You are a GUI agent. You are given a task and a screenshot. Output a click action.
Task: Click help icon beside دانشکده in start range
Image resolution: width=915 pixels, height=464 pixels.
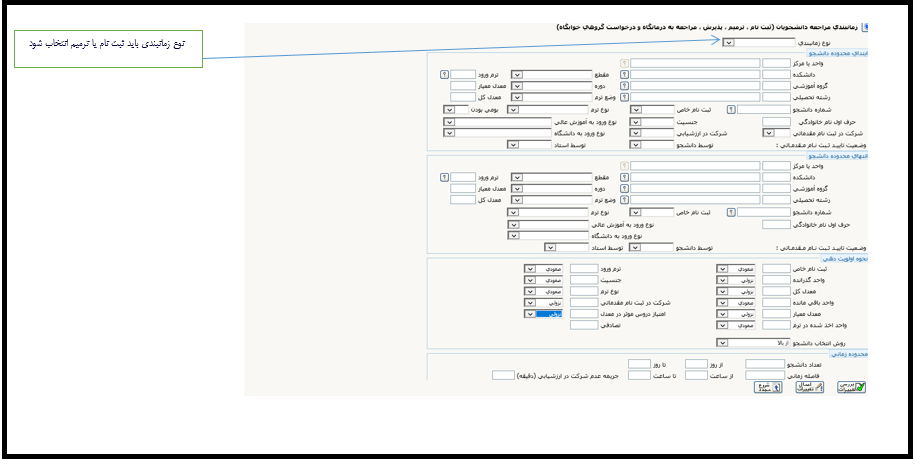point(624,75)
